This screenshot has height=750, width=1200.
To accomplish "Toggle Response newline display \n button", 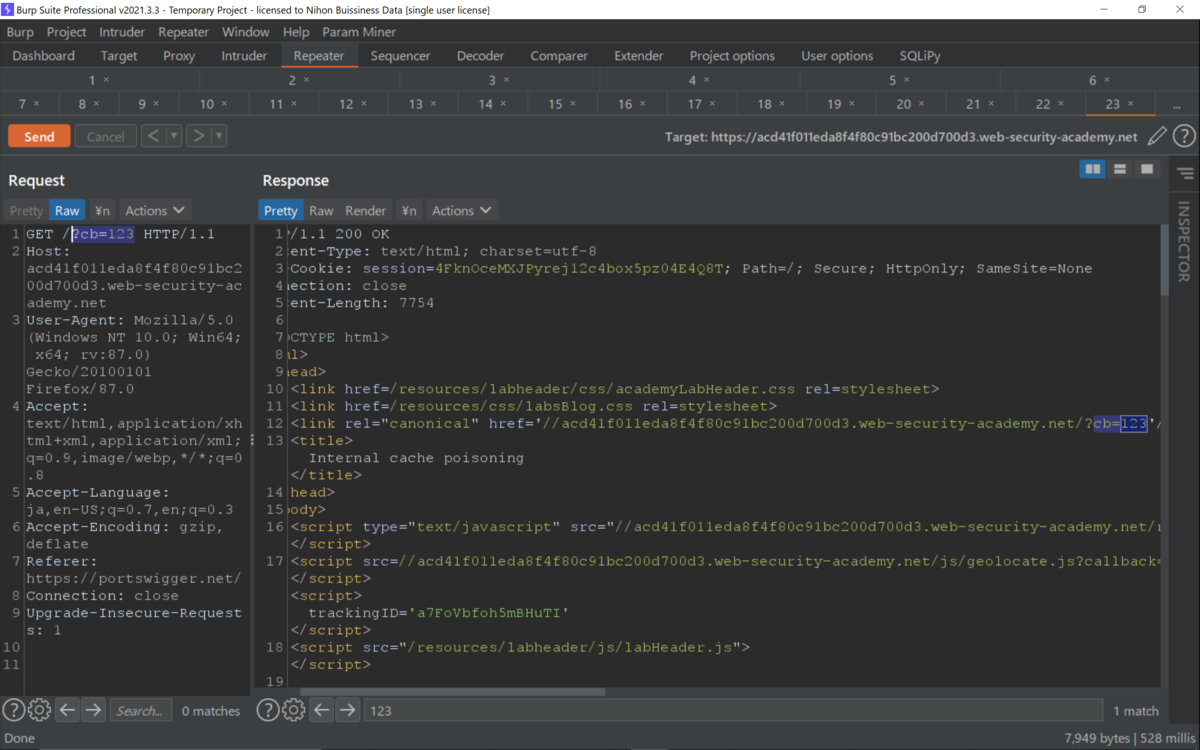I will (x=409, y=210).
